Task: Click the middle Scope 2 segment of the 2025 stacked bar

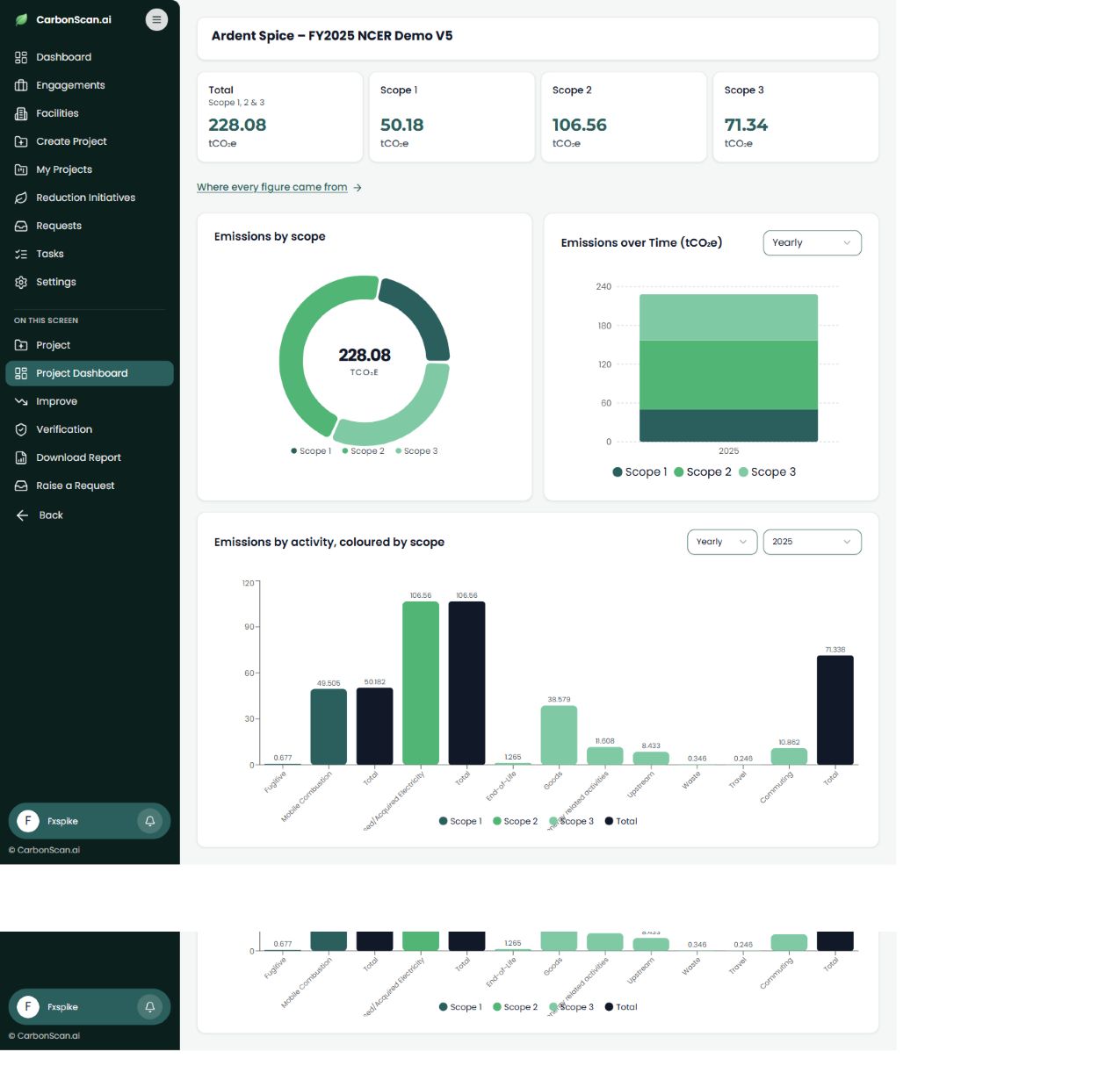Action: point(728,375)
